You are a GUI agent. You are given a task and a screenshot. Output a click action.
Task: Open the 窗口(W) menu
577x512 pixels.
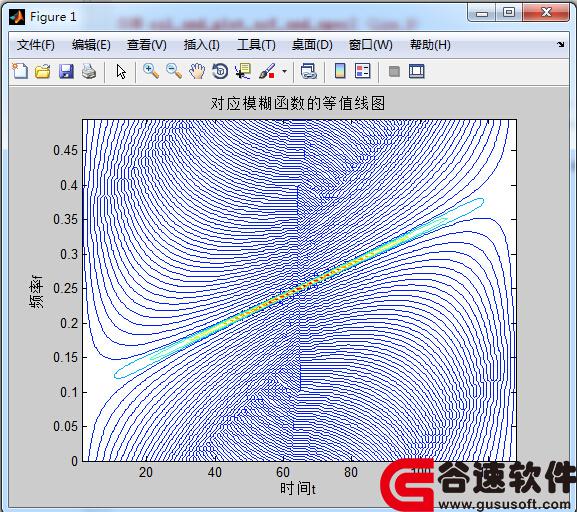[x=371, y=45]
